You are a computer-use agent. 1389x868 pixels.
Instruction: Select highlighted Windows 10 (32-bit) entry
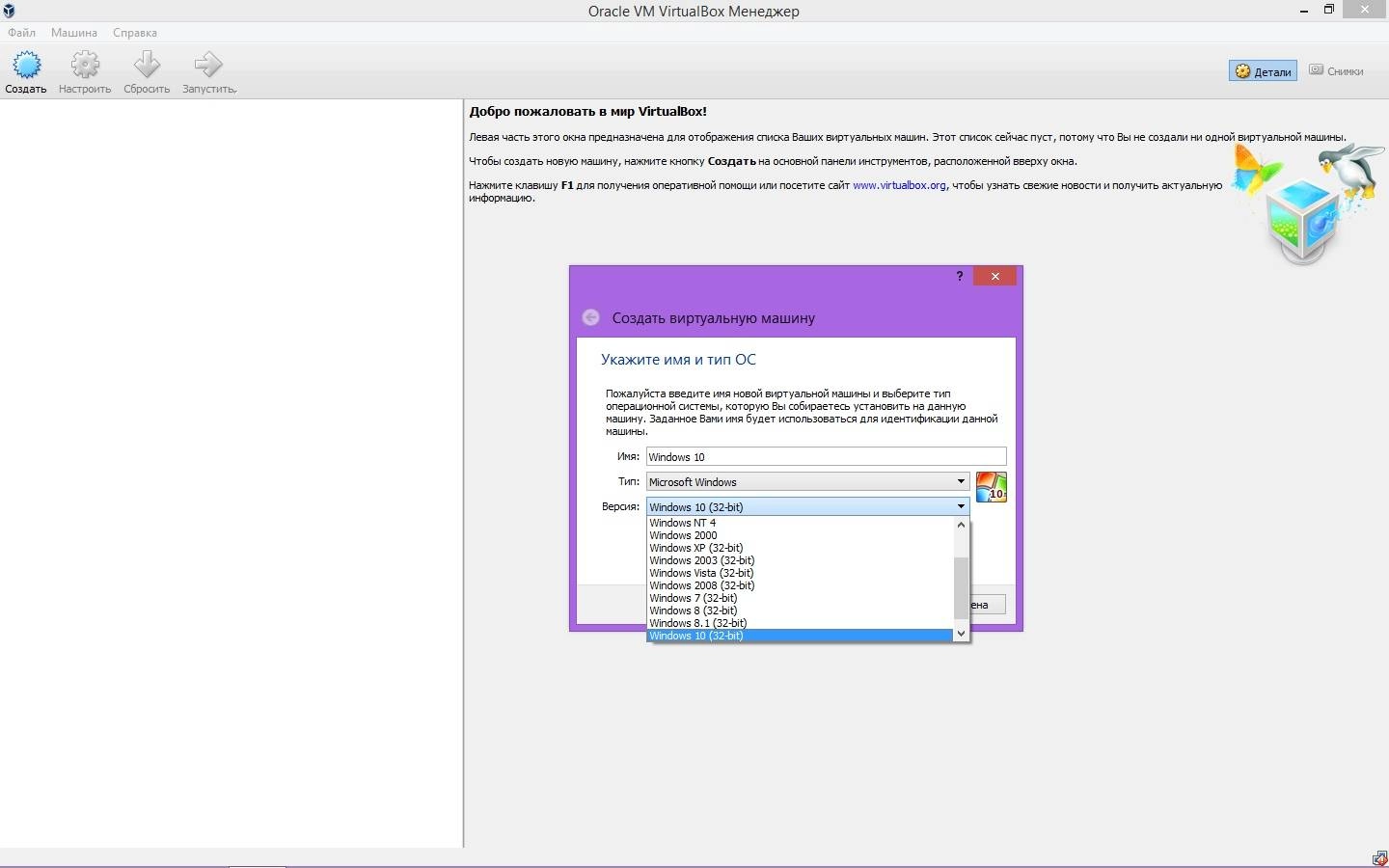pyautogui.click(x=800, y=636)
